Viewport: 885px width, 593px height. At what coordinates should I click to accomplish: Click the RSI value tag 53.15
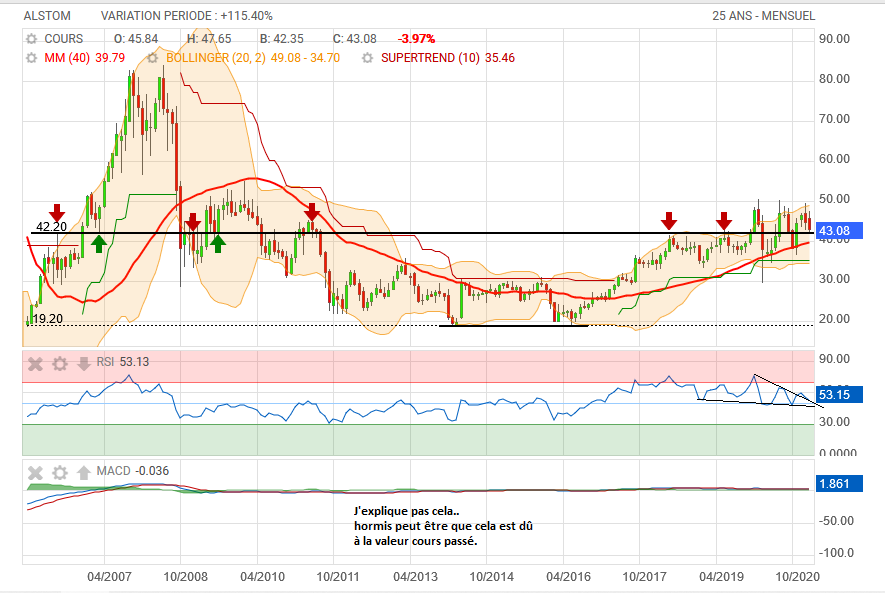839,394
